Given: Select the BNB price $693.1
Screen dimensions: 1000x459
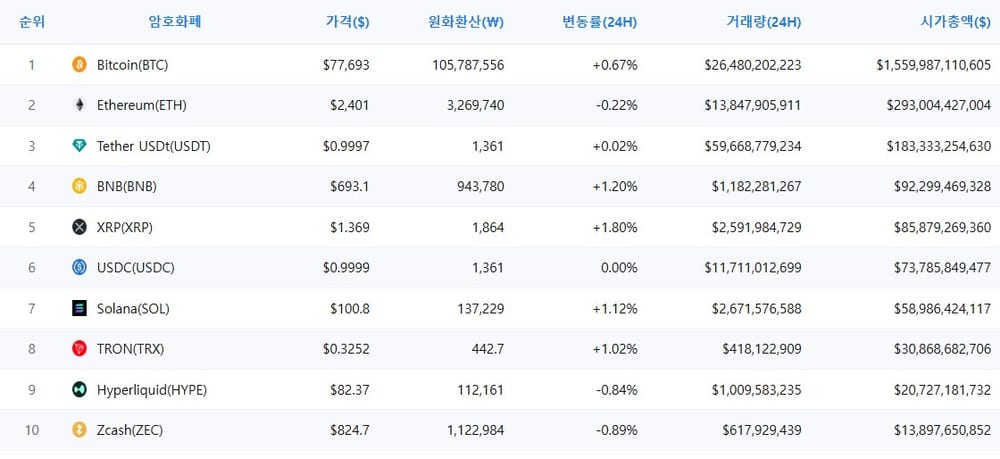Looking at the screenshot, I should coord(349,186).
